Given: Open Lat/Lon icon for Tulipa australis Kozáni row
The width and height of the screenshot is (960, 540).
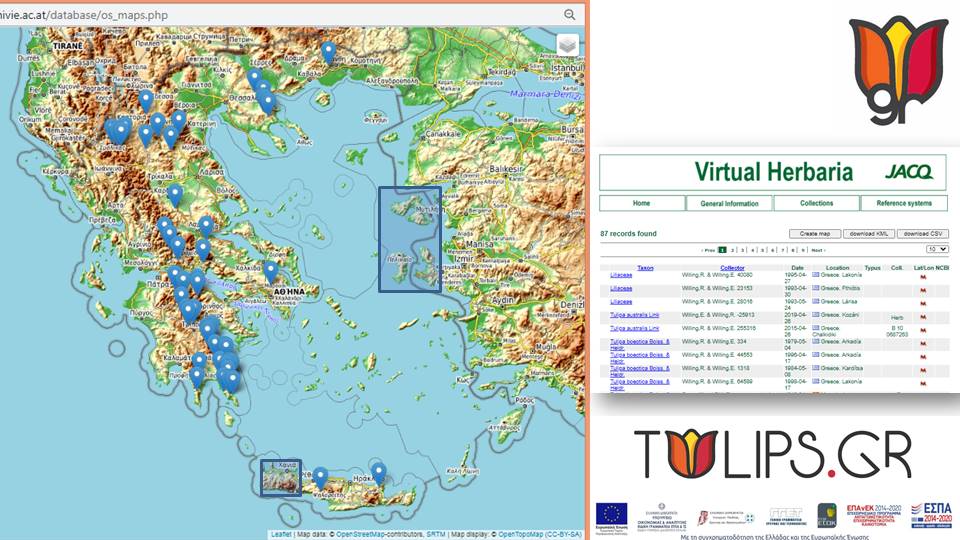Looking at the screenshot, I should tap(923, 317).
